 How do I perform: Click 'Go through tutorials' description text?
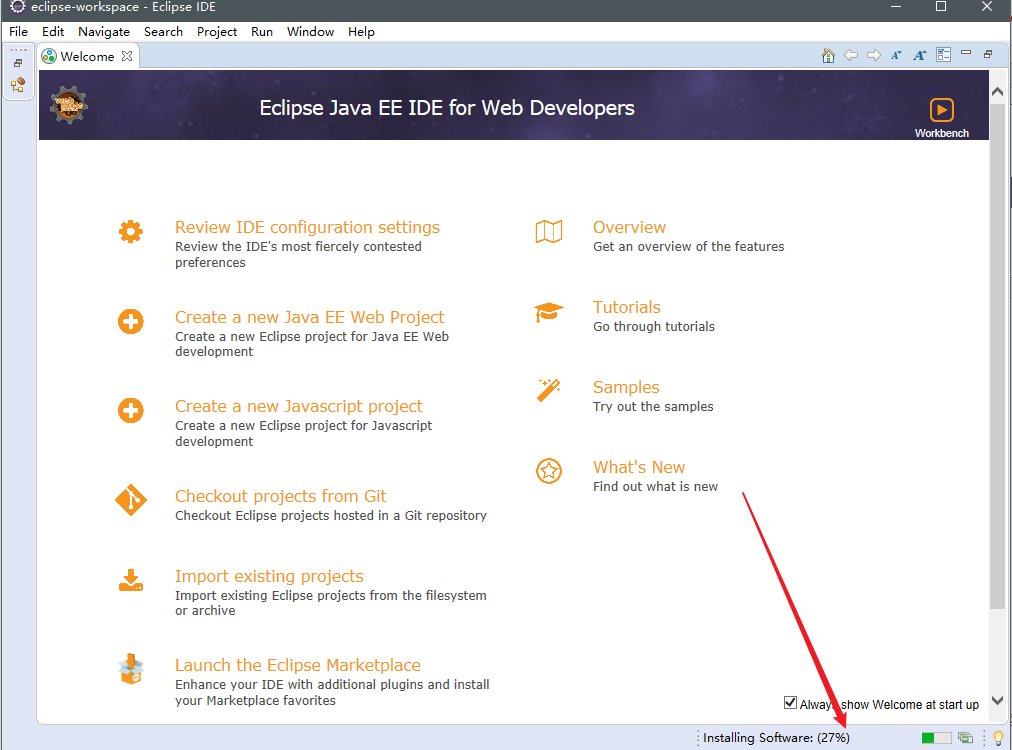(x=654, y=327)
